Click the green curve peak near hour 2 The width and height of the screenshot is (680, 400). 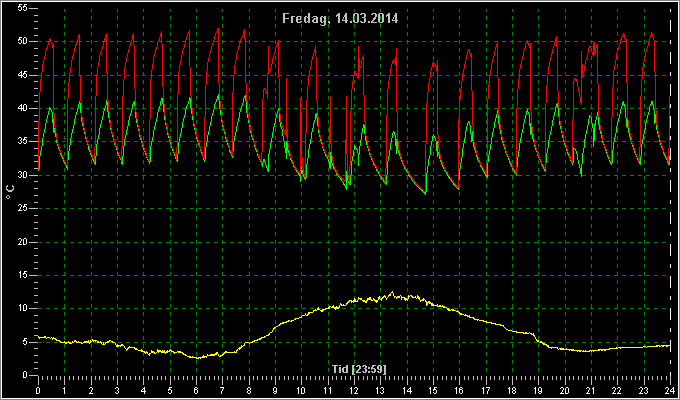pyautogui.click(x=107, y=101)
